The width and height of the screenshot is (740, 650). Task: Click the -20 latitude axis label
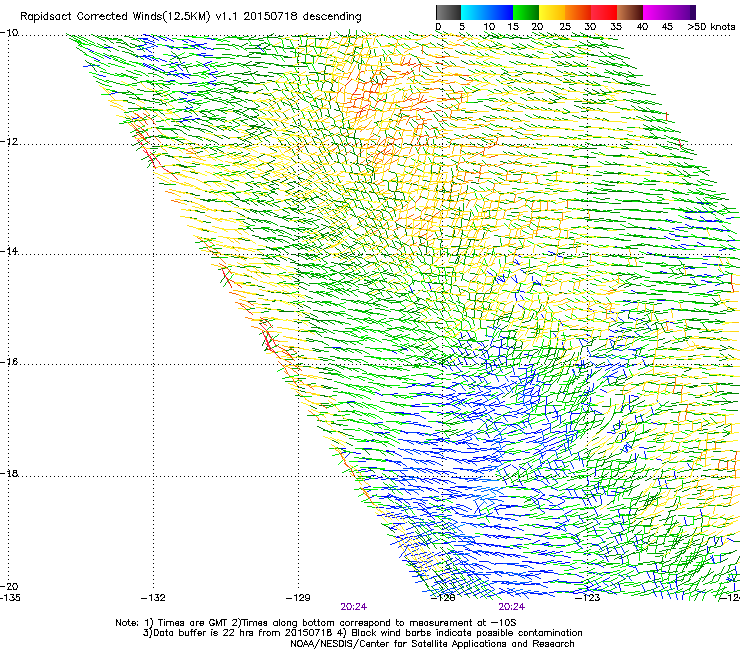(9, 587)
